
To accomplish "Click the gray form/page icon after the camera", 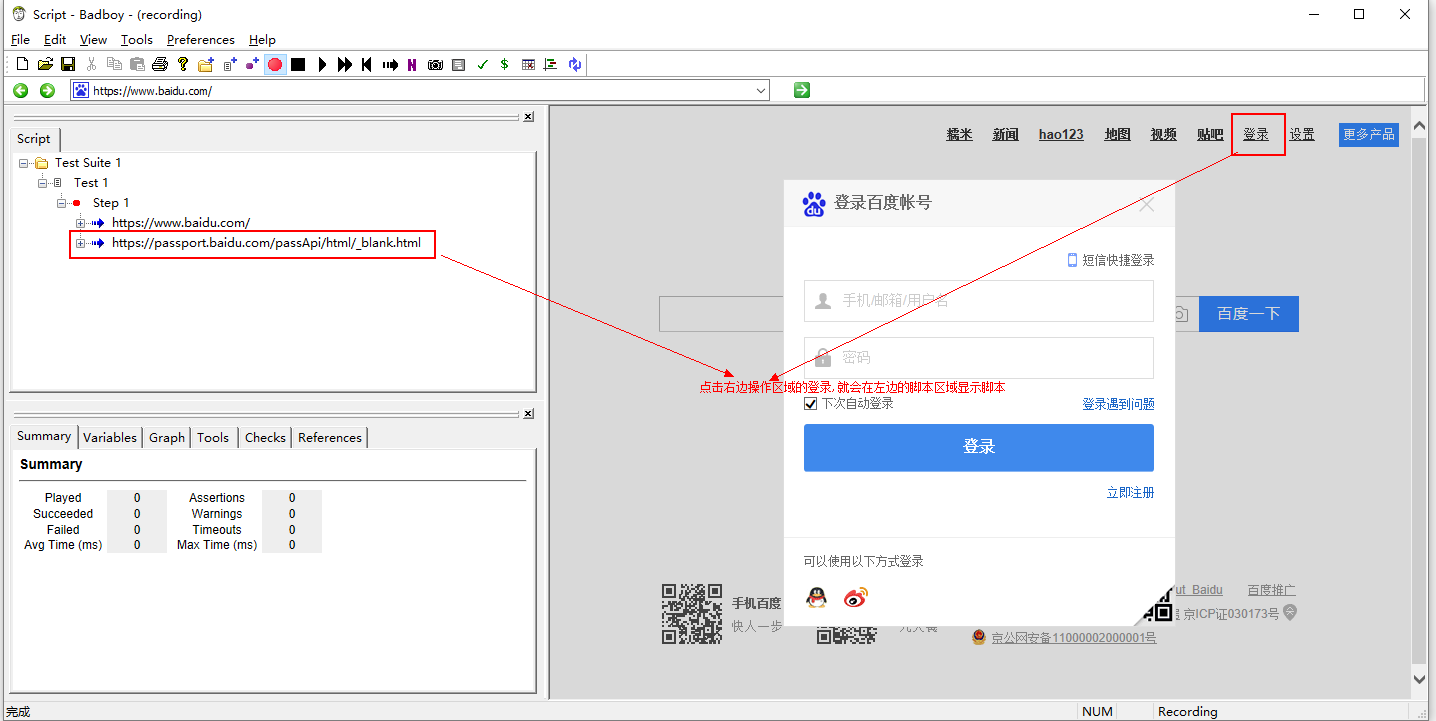I will point(458,64).
